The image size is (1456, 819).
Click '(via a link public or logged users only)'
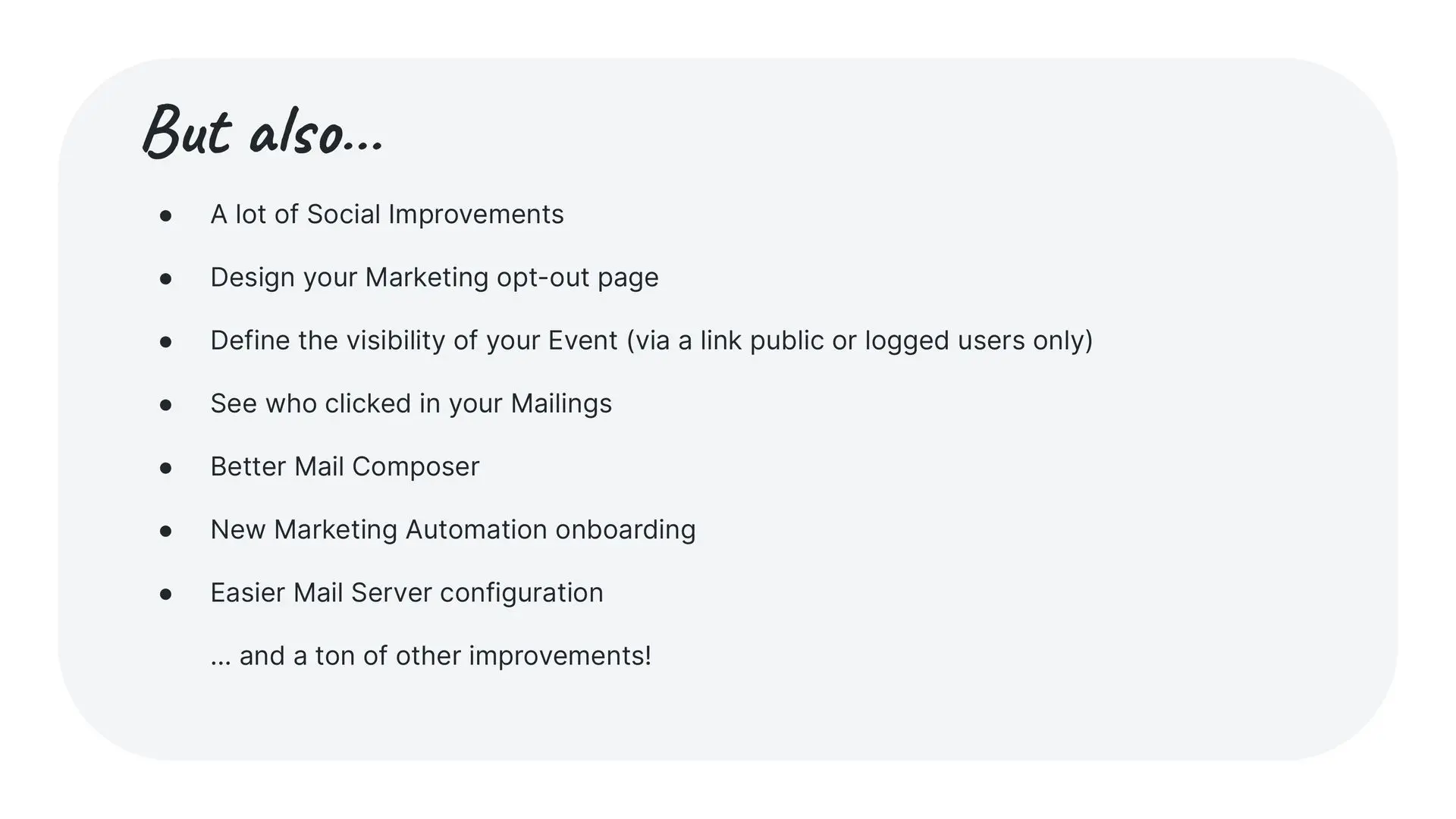pyautogui.click(x=860, y=340)
